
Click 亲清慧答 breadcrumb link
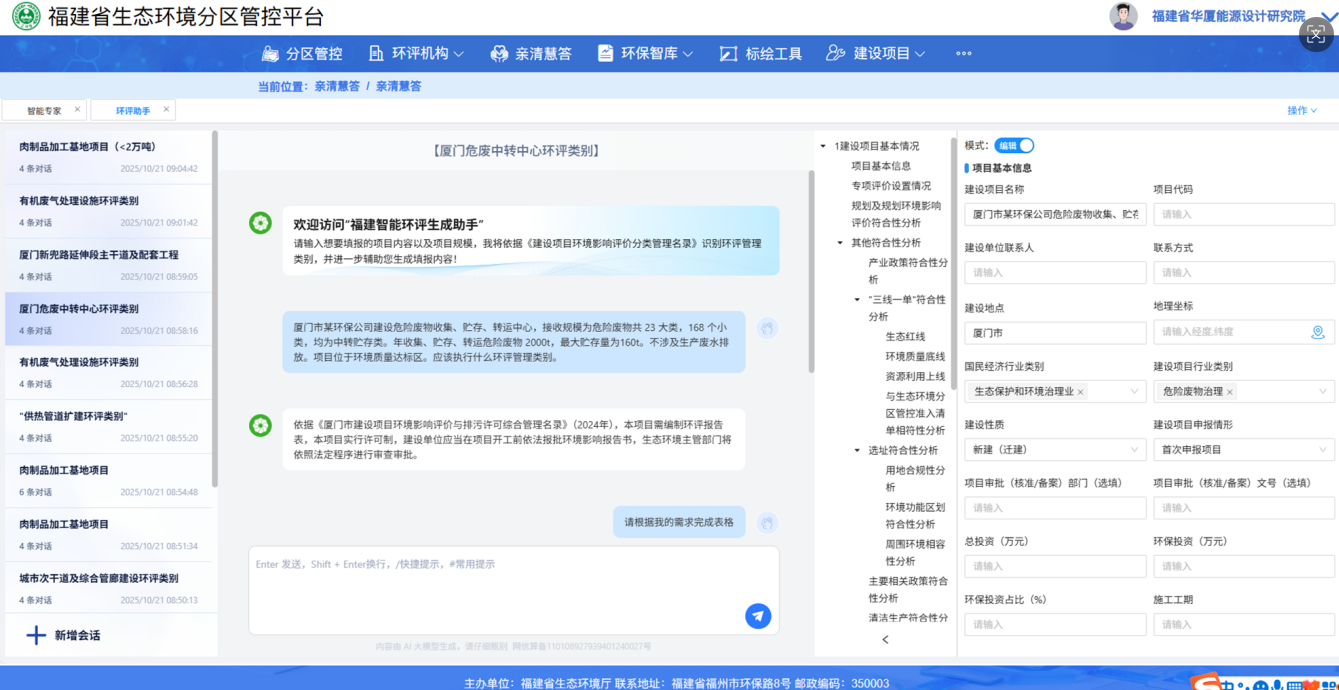[x=337, y=87]
